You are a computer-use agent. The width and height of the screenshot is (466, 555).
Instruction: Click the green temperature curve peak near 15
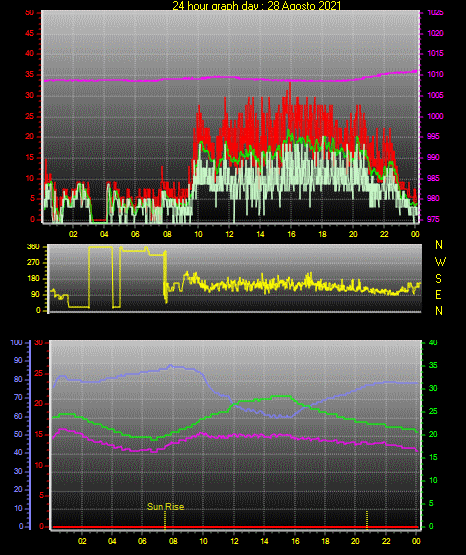click(x=281, y=396)
